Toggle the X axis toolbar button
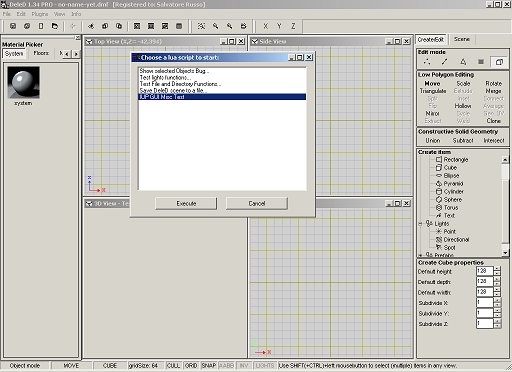This screenshot has width=512, height=372. pyautogui.click(x=265, y=26)
